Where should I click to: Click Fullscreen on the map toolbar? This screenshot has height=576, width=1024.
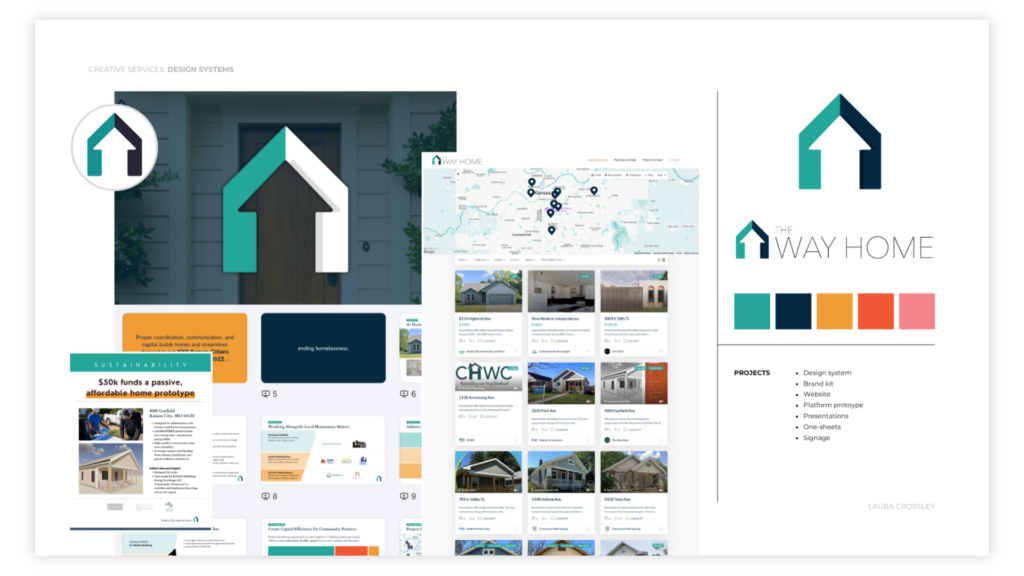click(633, 175)
